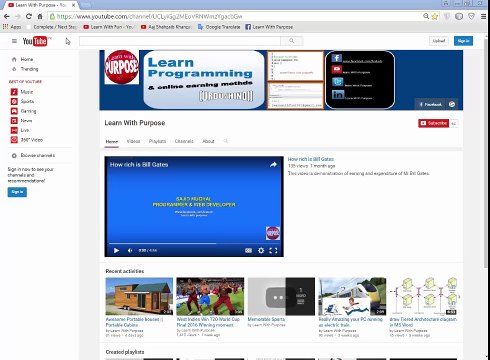
Task: Click the channel watermark in the video
Action: 273,233
